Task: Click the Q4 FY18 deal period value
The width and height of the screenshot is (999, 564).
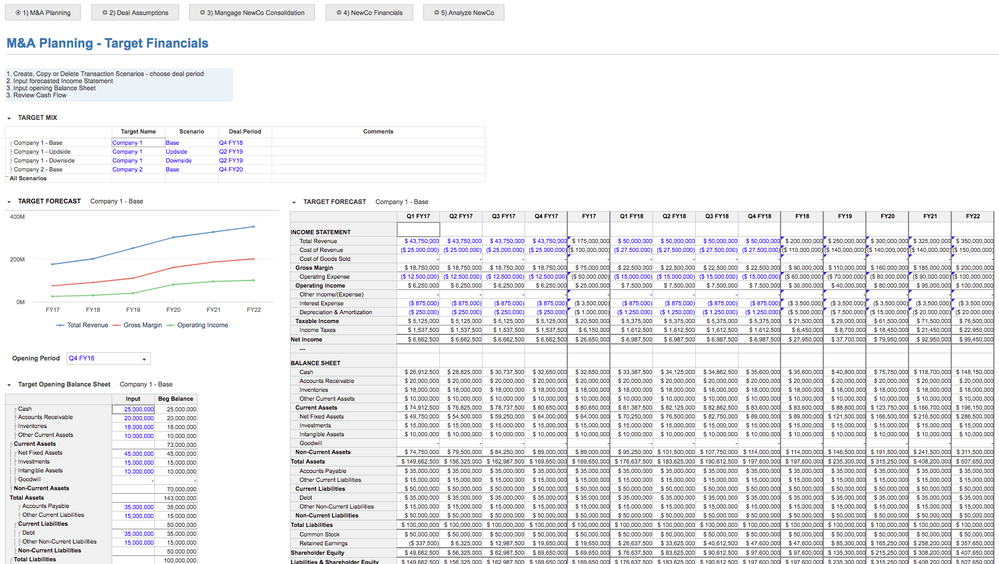Action: (231, 143)
